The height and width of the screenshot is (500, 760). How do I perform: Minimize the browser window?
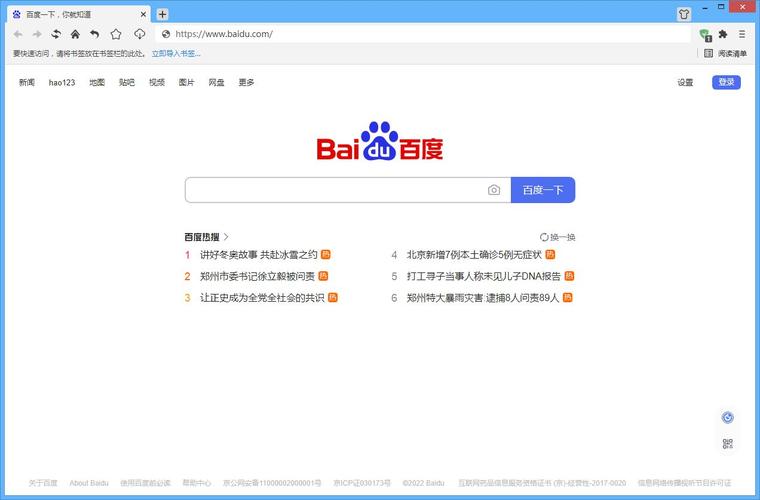(706, 8)
